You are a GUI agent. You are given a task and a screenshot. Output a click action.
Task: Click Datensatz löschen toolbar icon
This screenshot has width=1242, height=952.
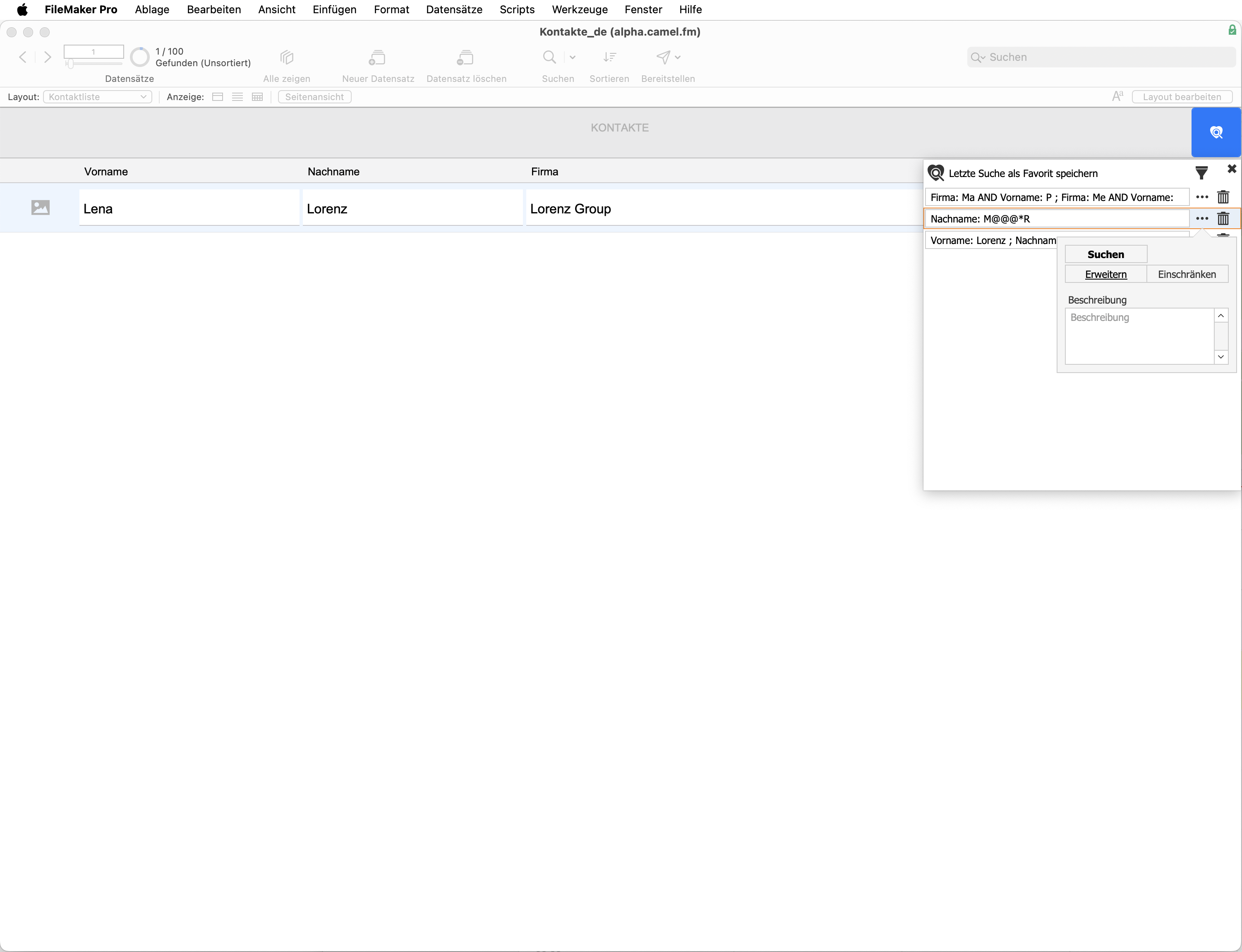[465, 57]
